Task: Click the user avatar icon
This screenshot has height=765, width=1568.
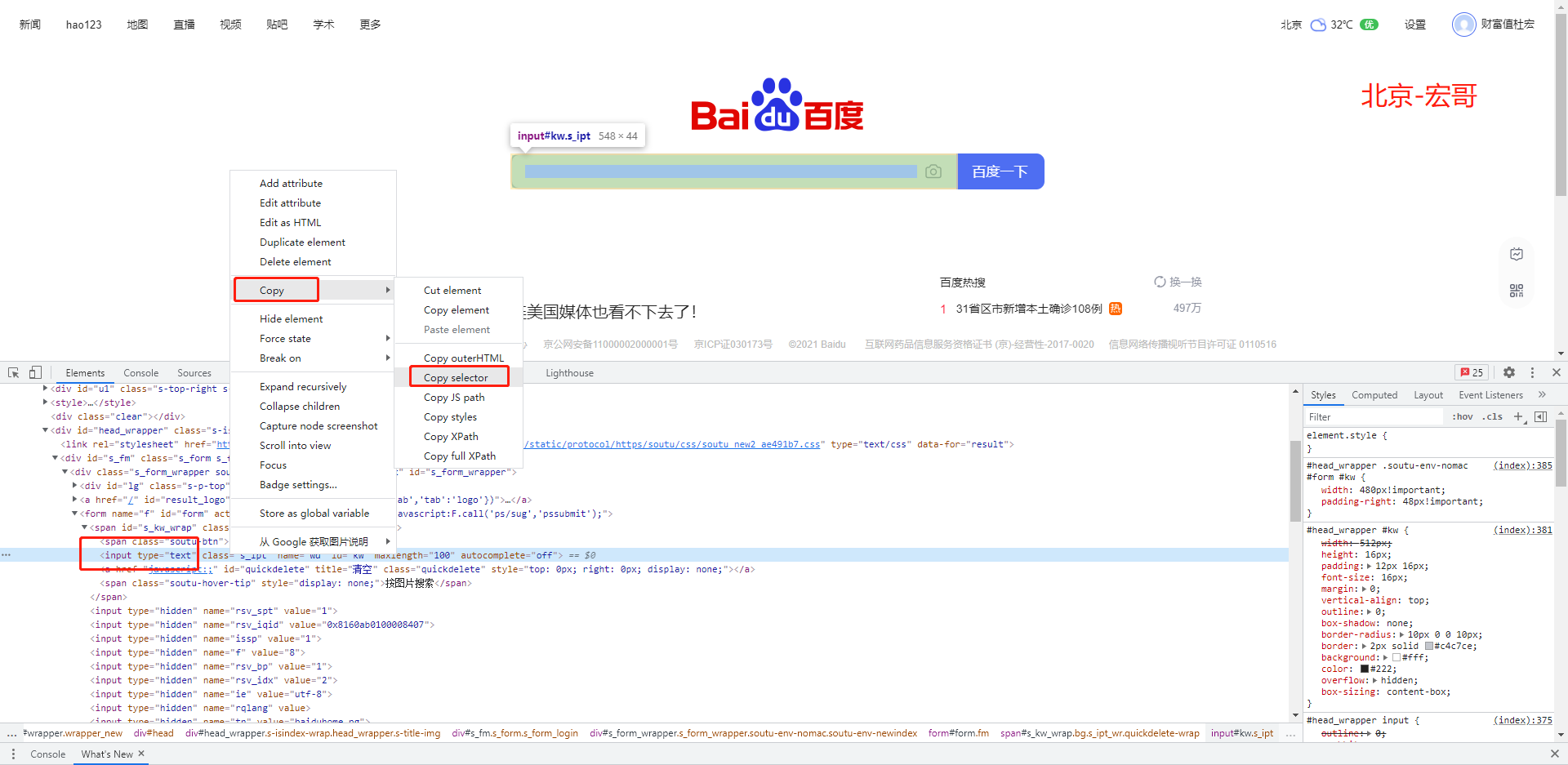Action: (x=1463, y=24)
